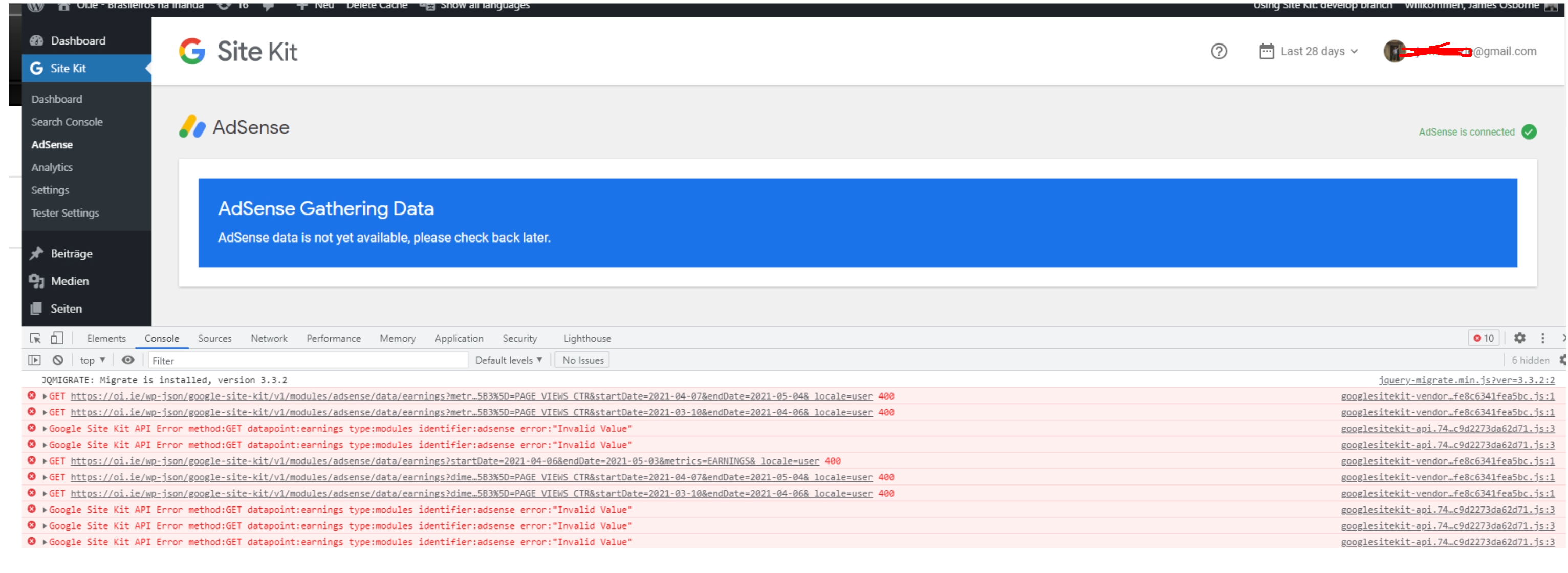
Task: Click the AdSense logo icon next to heading
Action: [192, 126]
